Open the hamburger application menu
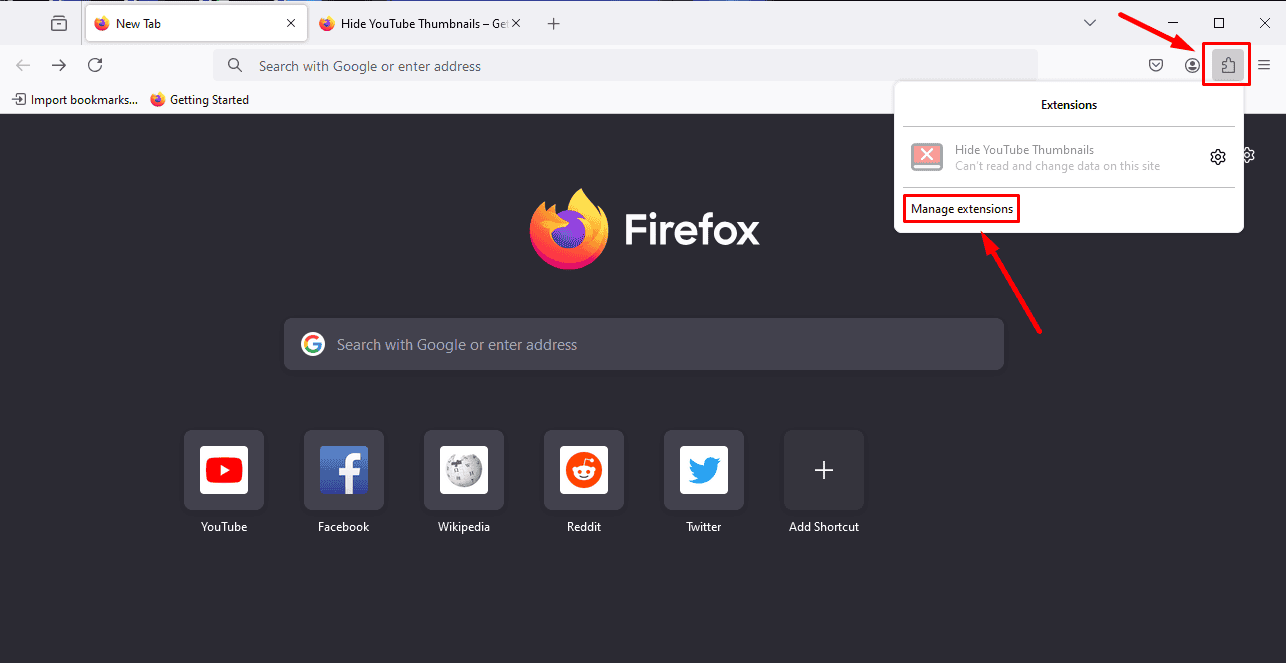 [1264, 66]
